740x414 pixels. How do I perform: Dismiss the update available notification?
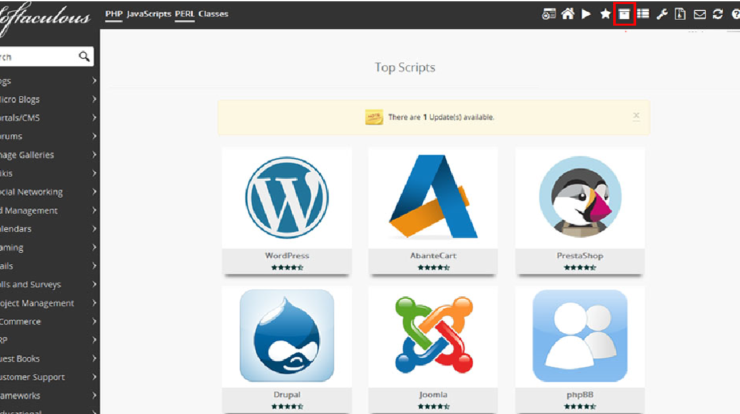click(x=636, y=116)
